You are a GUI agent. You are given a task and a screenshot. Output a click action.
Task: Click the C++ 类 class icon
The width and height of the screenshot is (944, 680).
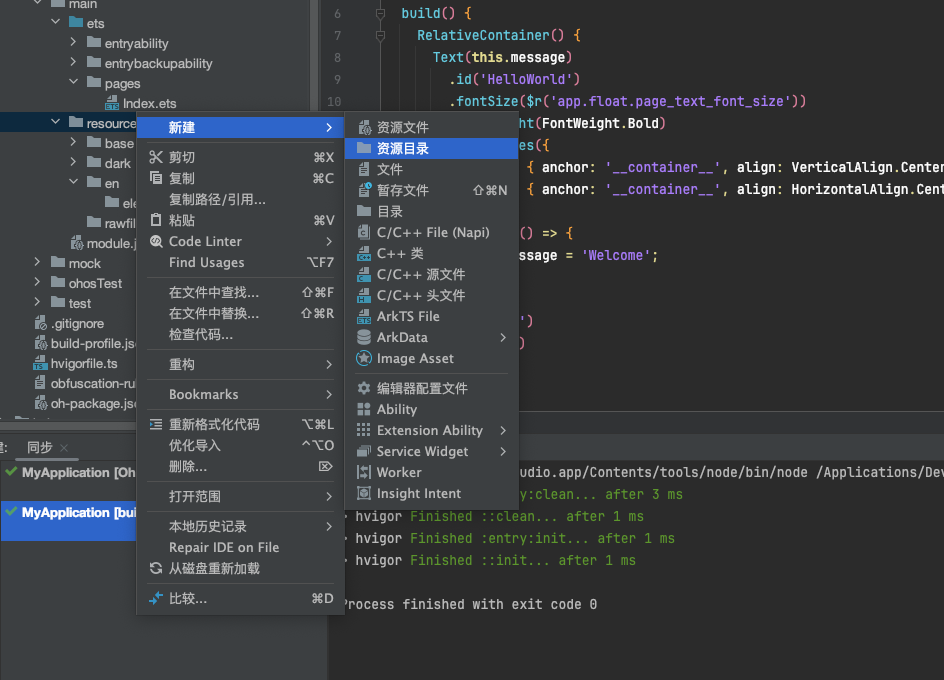click(x=364, y=253)
